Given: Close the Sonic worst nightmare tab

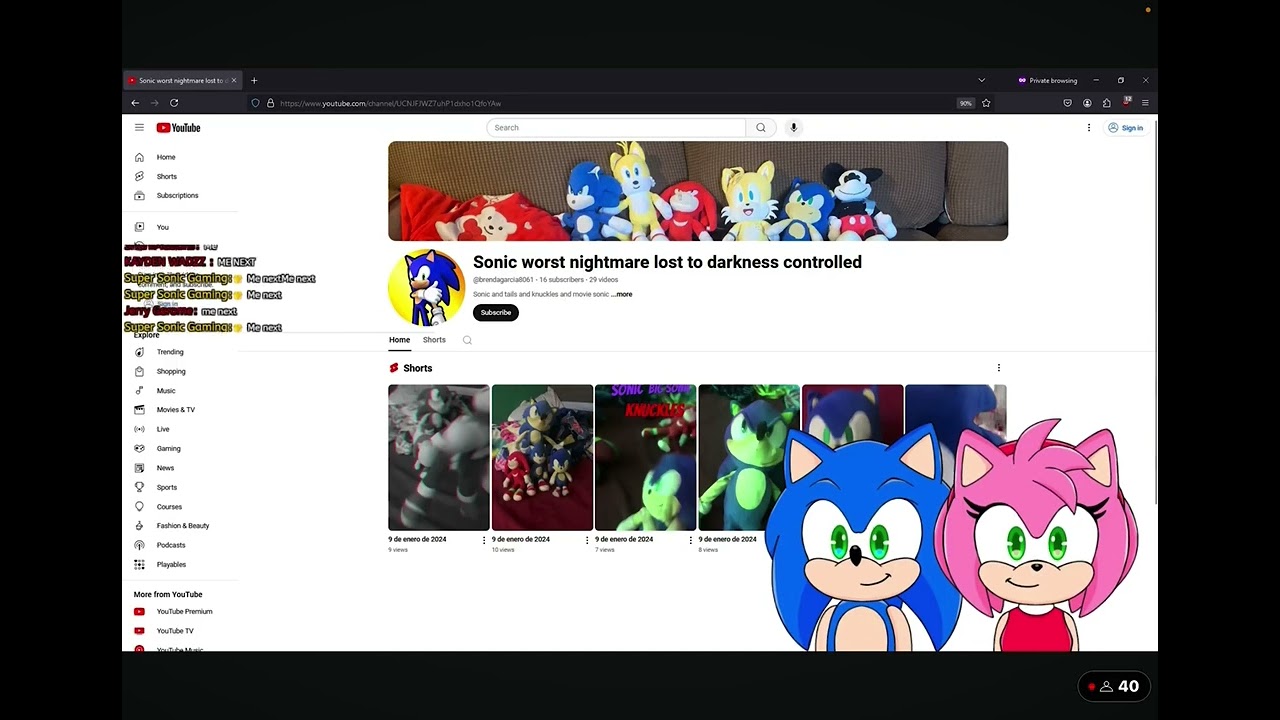Looking at the screenshot, I should point(234,80).
